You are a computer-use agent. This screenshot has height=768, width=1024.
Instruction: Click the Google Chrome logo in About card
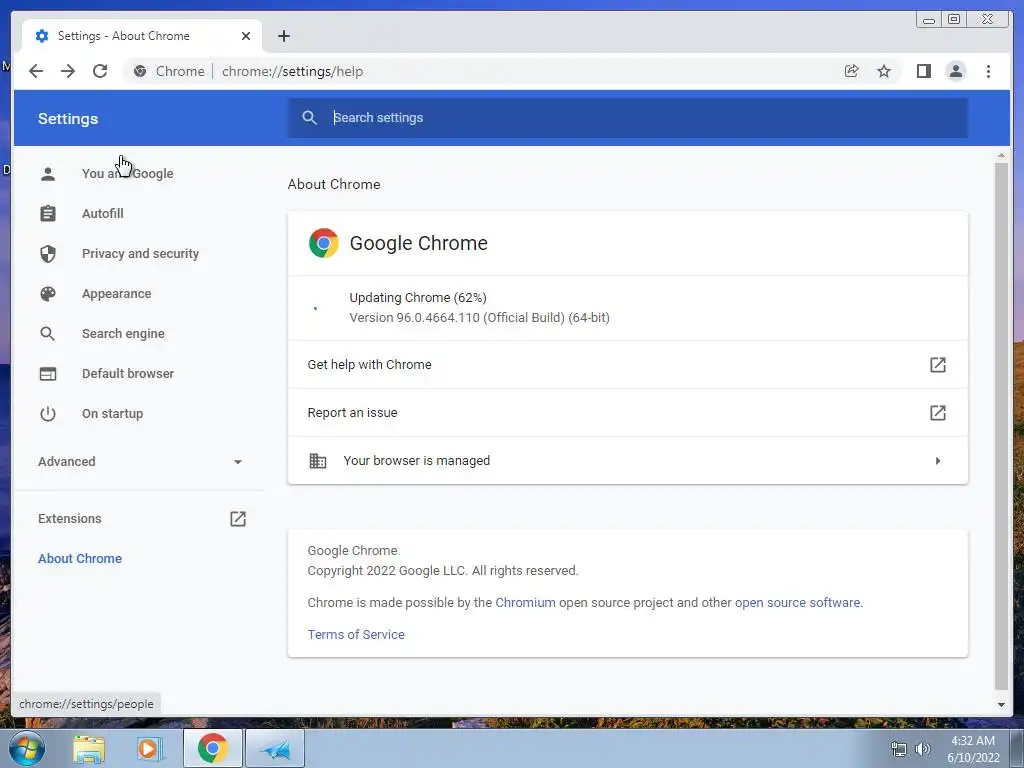coord(323,243)
